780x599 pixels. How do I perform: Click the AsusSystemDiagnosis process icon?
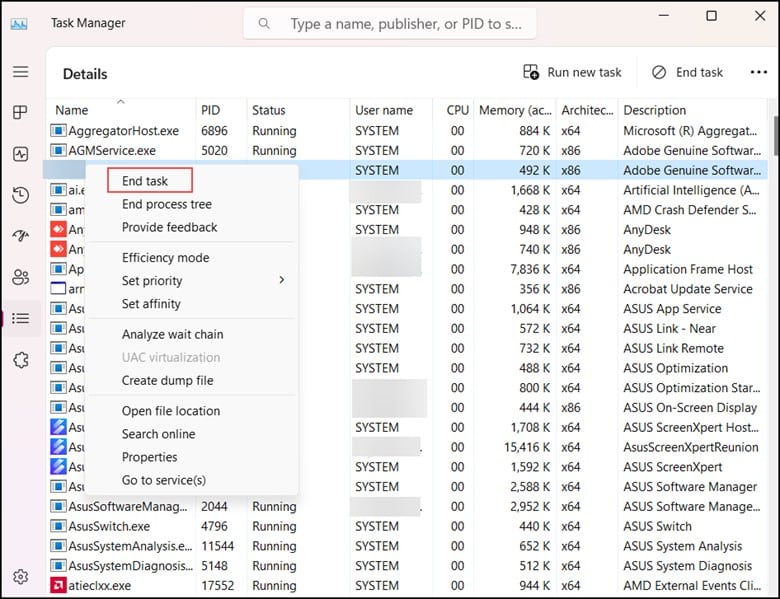(58, 566)
